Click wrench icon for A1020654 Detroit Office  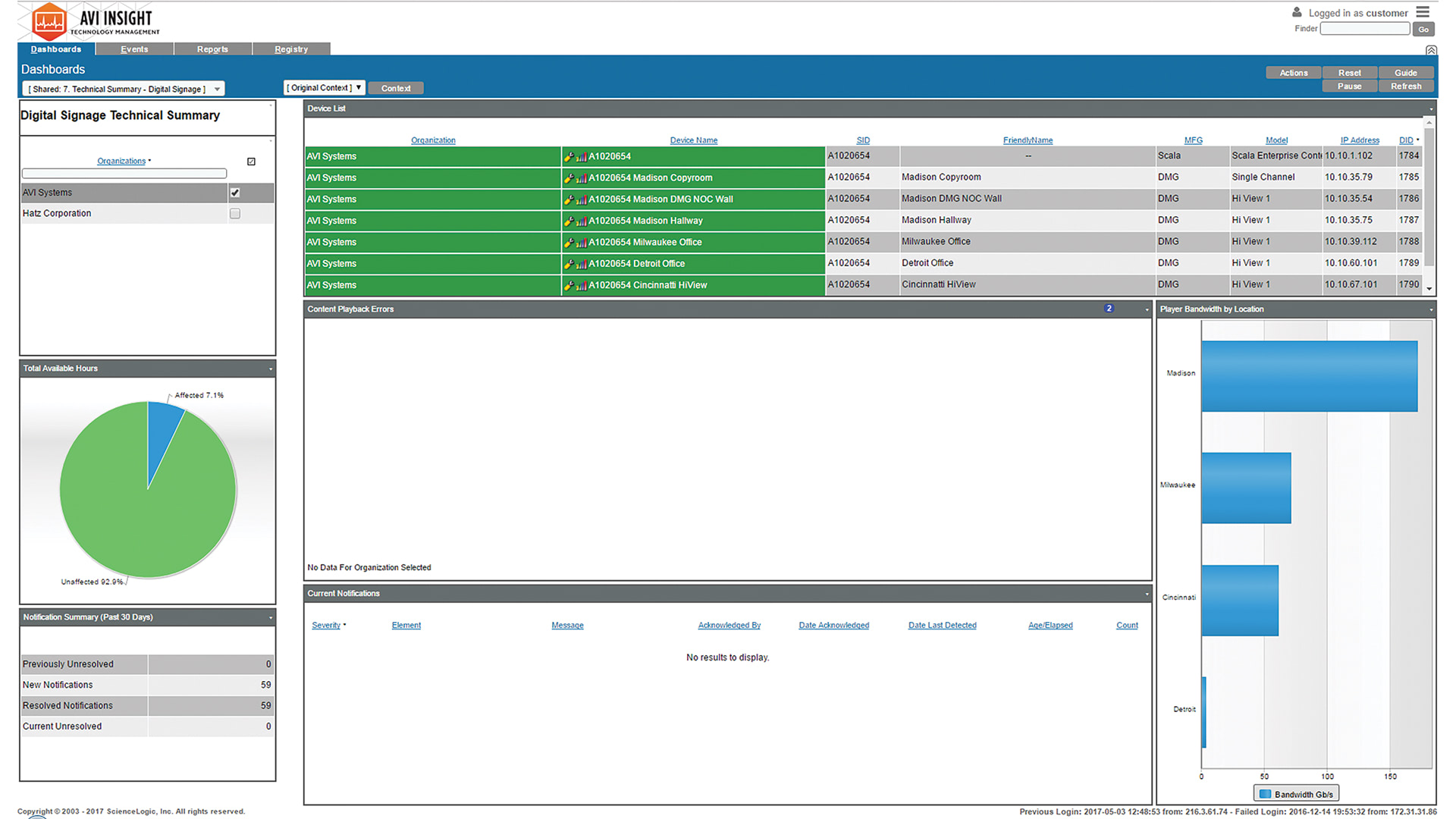(x=569, y=264)
